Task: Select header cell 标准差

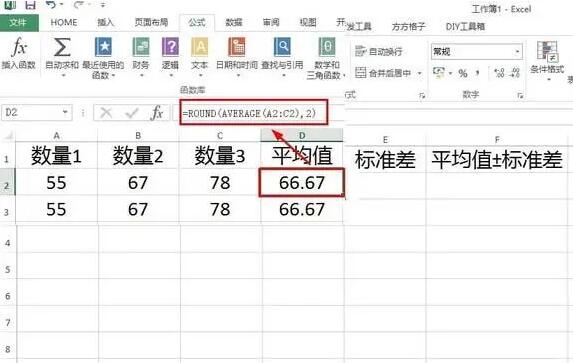Action: point(385,160)
